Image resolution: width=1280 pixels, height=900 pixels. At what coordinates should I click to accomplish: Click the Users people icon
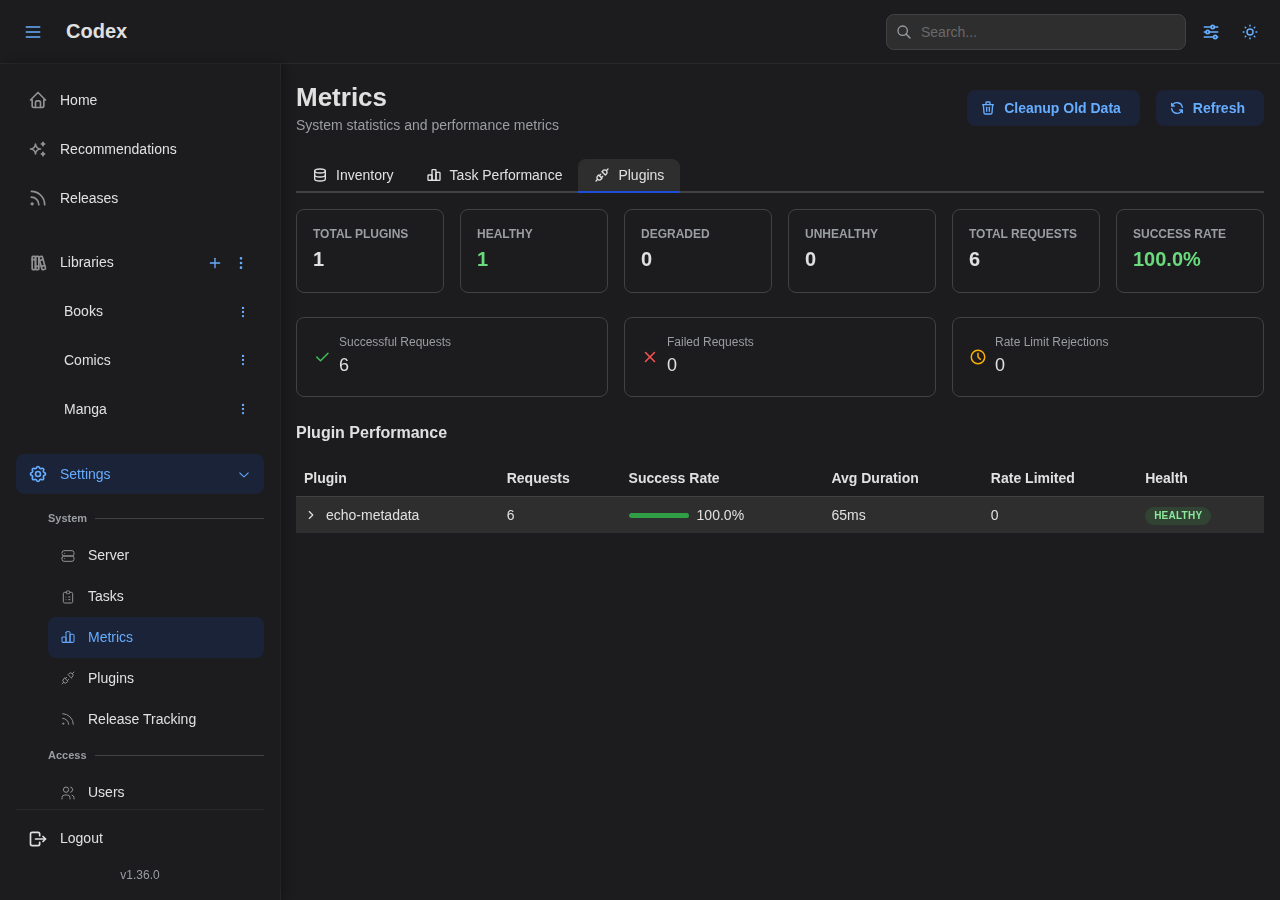[x=68, y=793]
